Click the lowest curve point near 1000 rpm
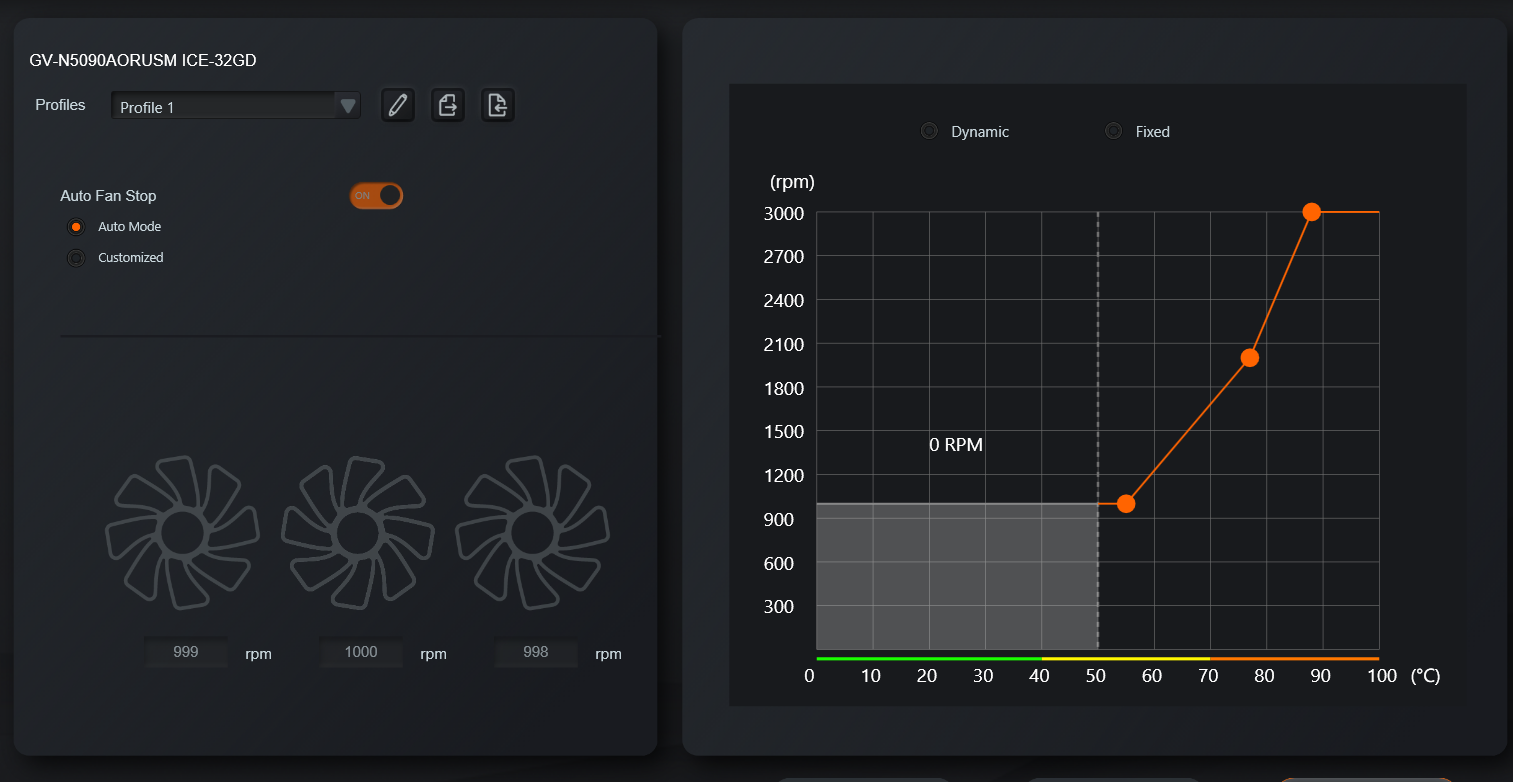This screenshot has height=782, width=1513. tap(1126, 503)
